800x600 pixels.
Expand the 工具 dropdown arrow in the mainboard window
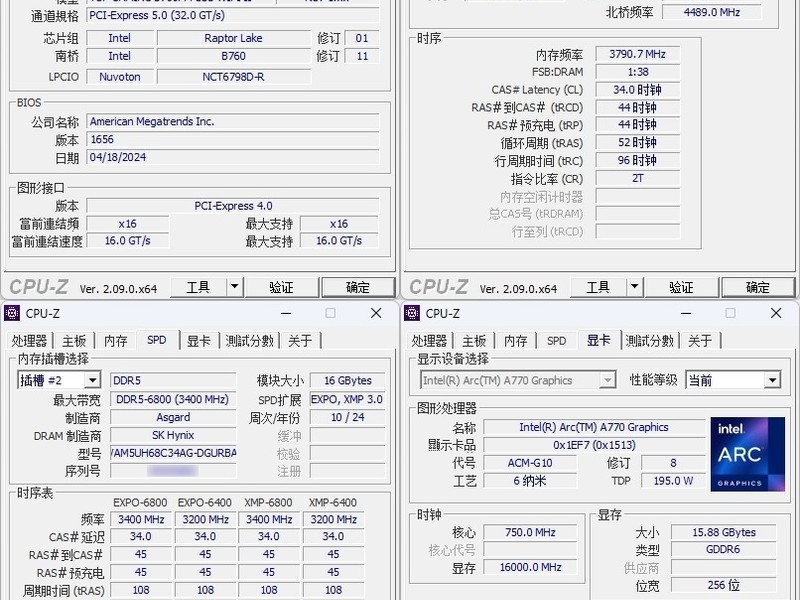(x=235, y=287)
